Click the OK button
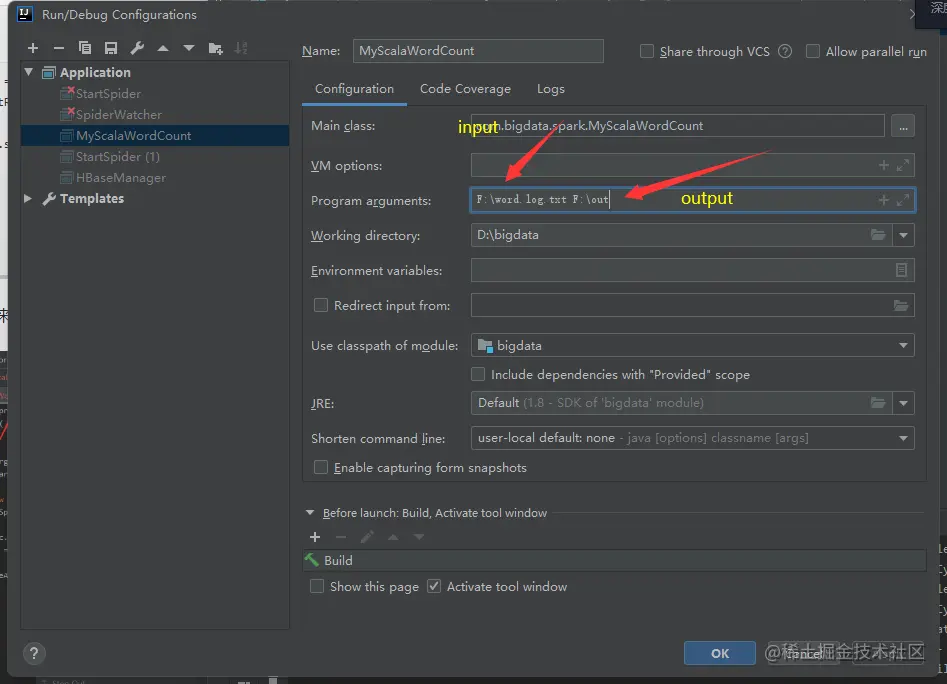 coord(719,653)
